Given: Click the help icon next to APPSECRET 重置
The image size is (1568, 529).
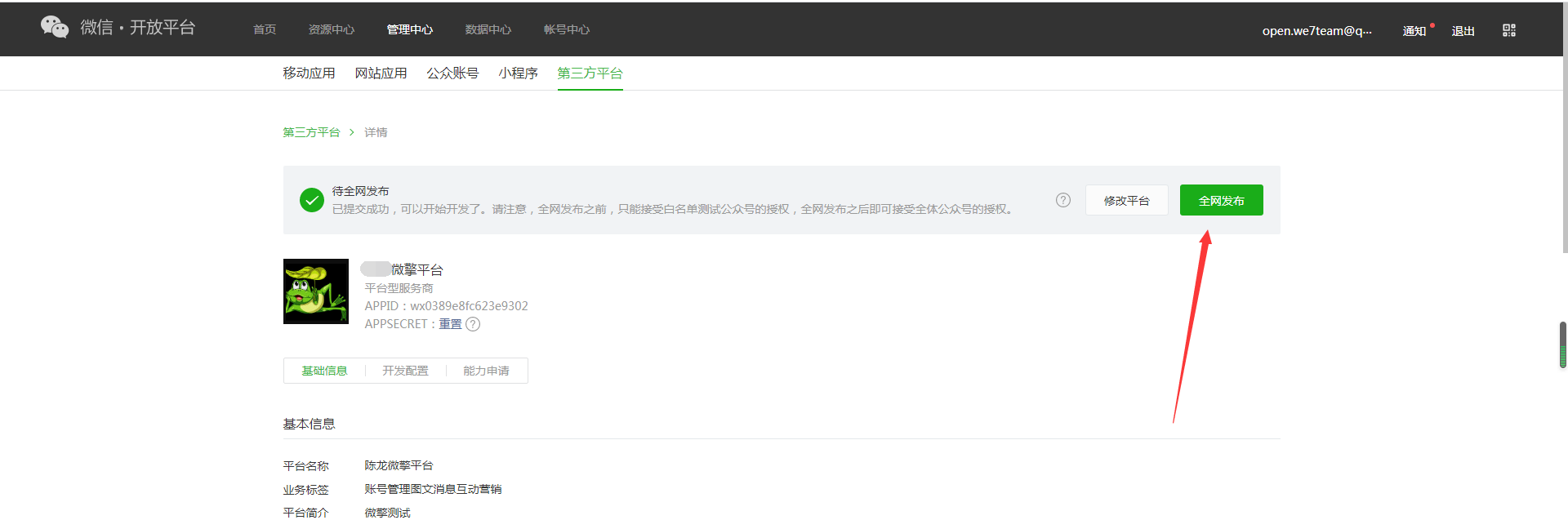Looking at the screenshot, I should point(473,324).
